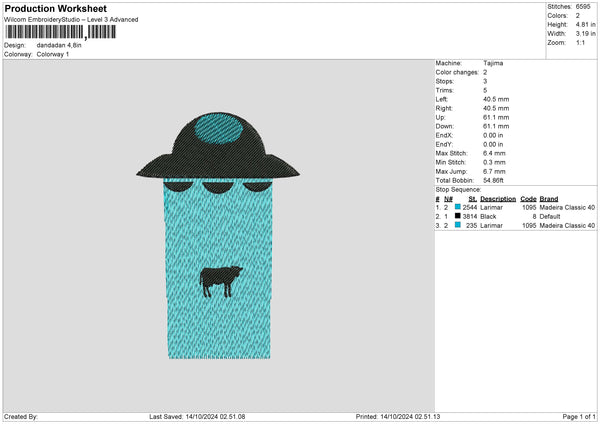Click the Zoom value 1:1
600x424 pixels.
580,42
